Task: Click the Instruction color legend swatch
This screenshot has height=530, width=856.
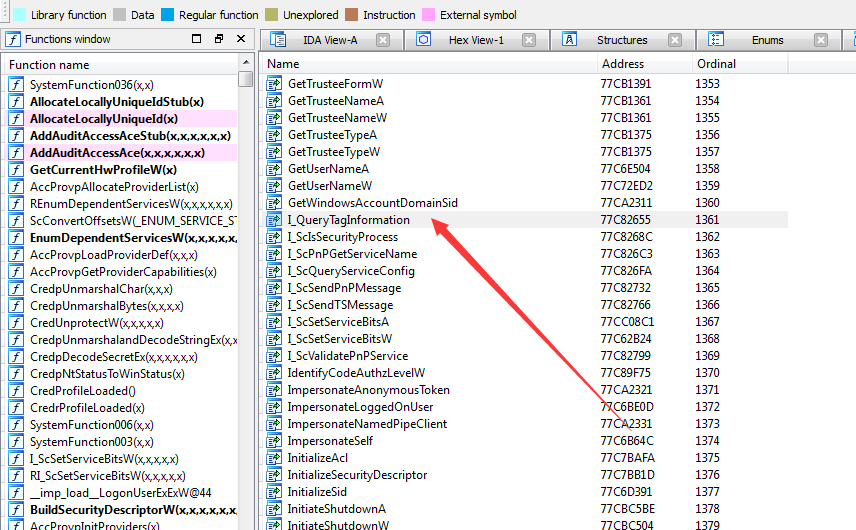Action: point(352,15)
